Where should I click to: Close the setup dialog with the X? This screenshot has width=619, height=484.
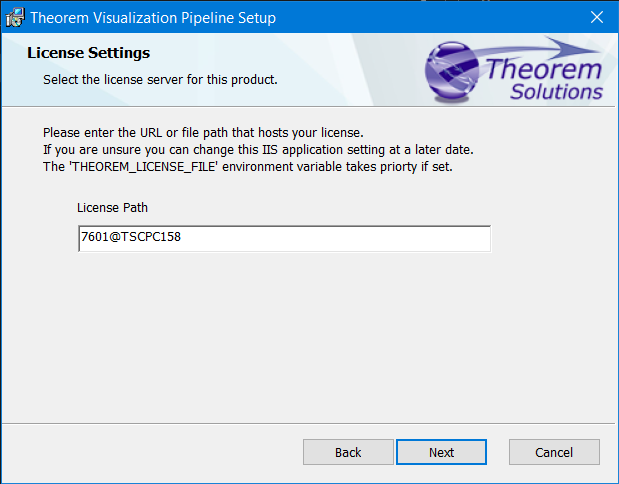point(597,17)
